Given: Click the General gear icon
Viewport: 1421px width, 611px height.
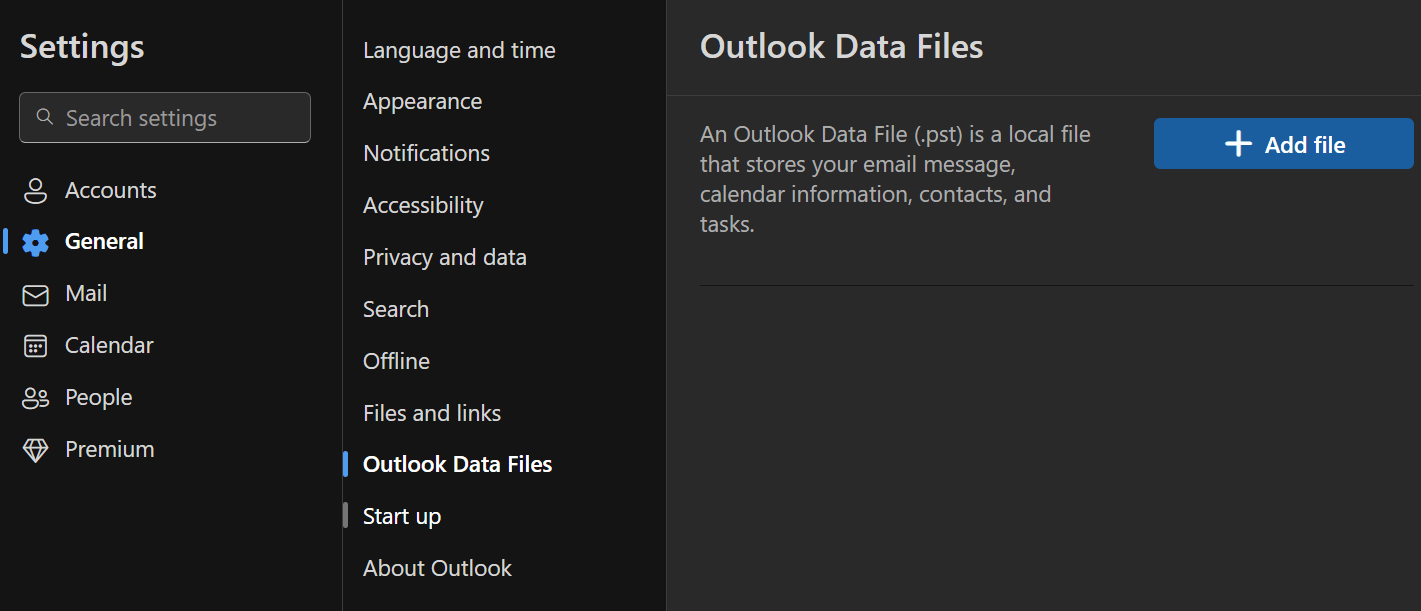Looking at the screenshot, I should pyautogui.click(x=35, y=242).
